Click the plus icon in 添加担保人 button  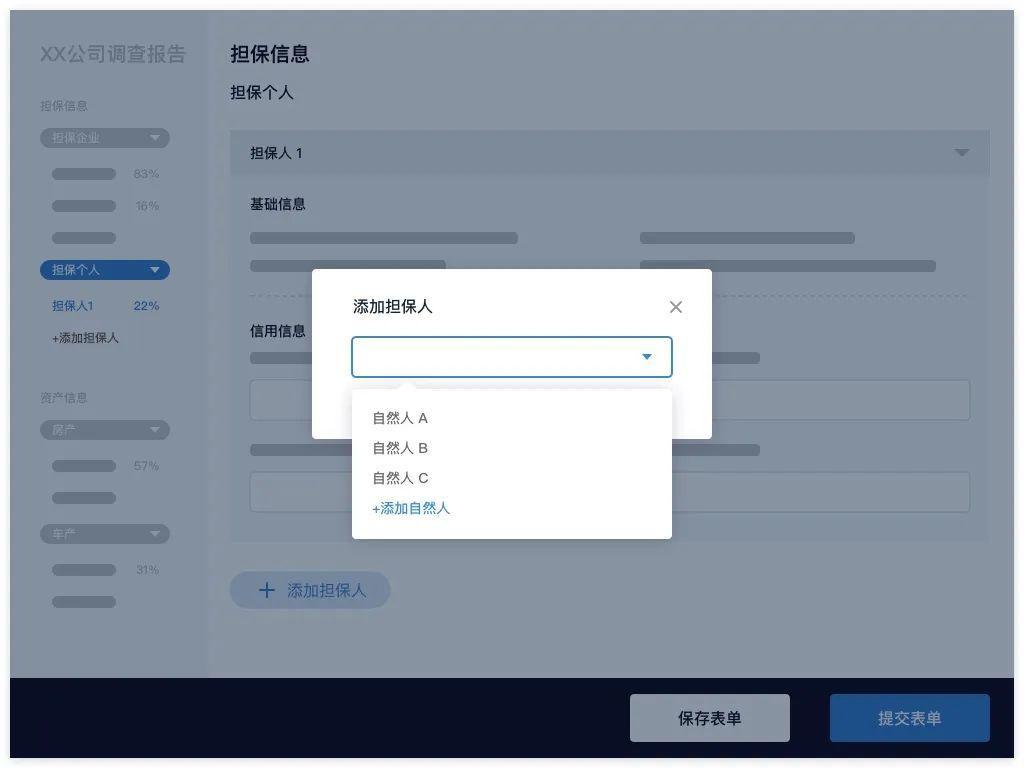click(266, 590)
